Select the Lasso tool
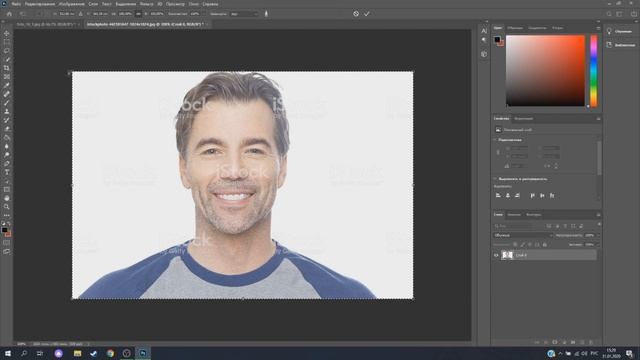The width and height of the screenshot is (640, 360). [x=7, y=51]
